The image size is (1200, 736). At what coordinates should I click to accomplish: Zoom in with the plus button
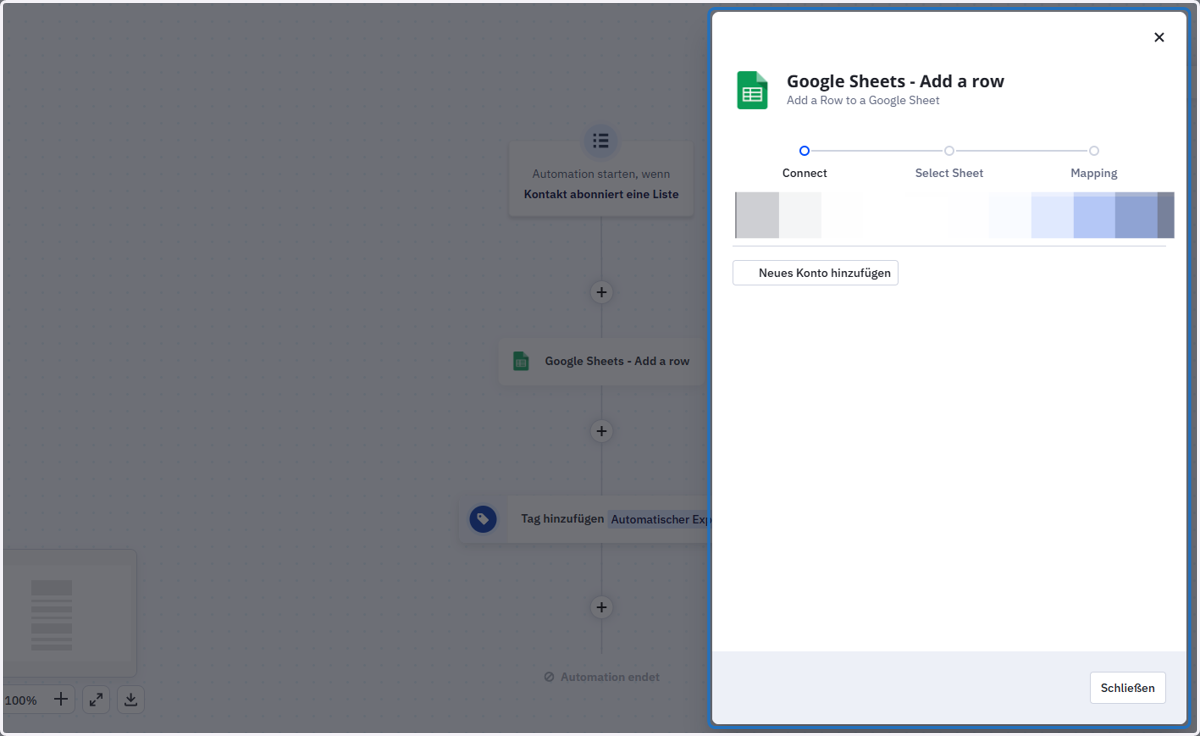click(61, 699)
